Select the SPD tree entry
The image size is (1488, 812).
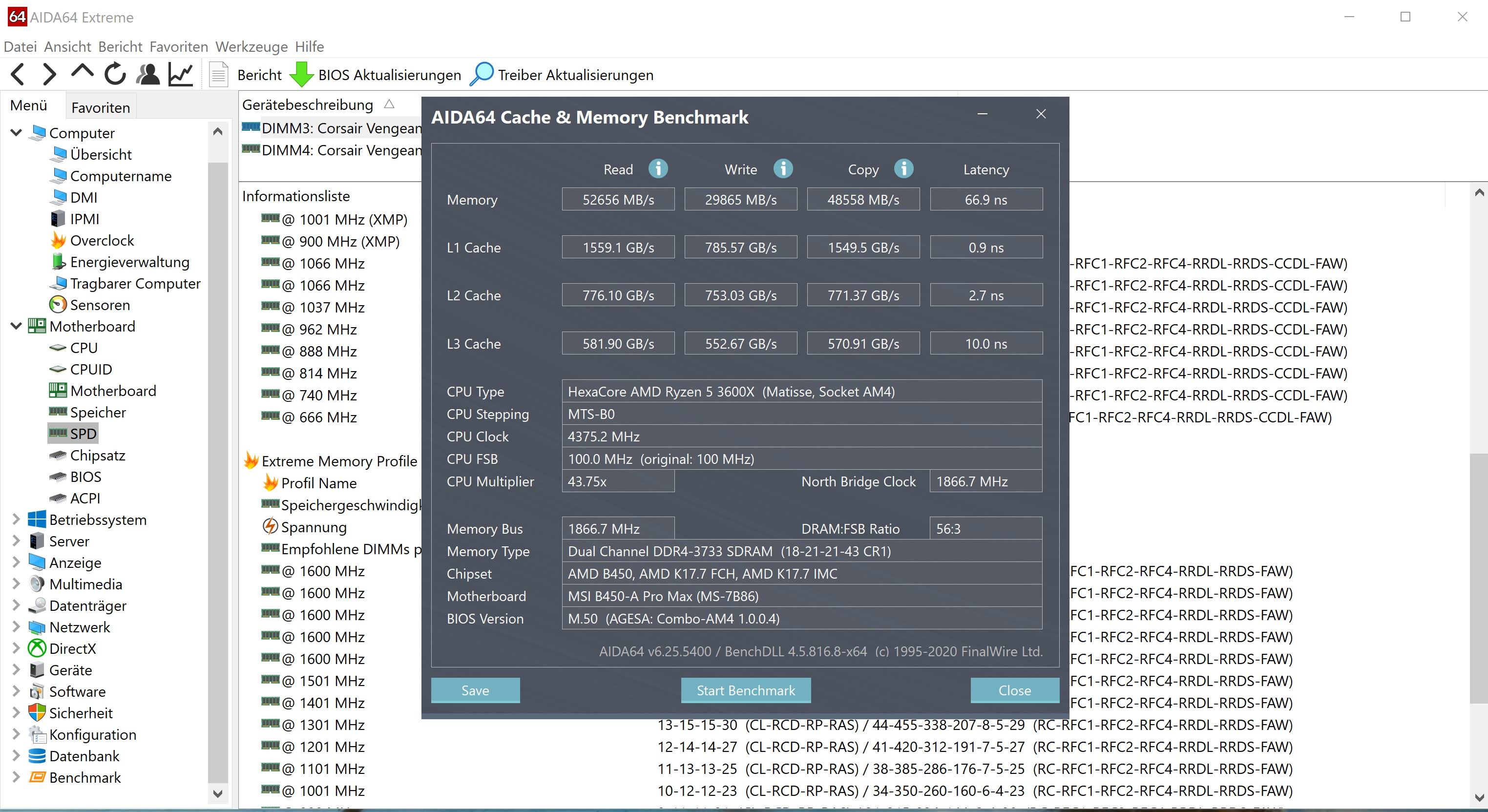click(73, 434)
